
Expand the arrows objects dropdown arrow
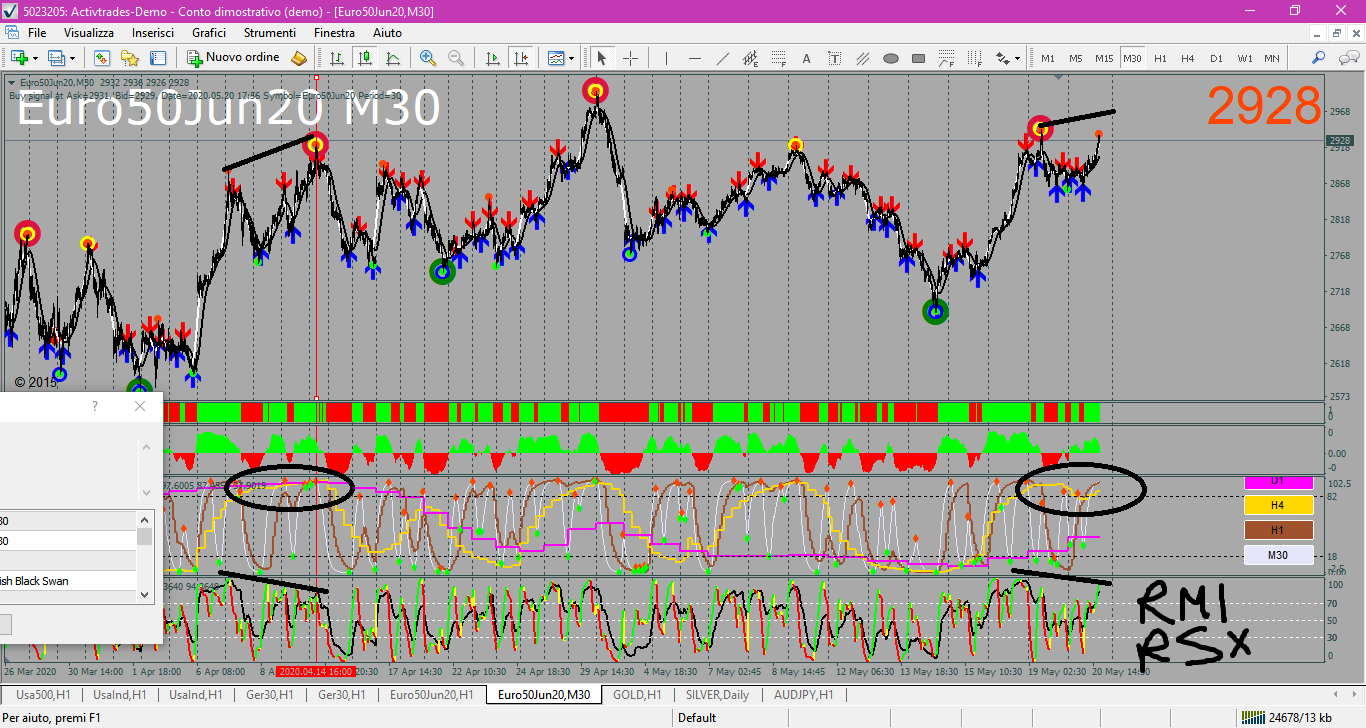1018,58
